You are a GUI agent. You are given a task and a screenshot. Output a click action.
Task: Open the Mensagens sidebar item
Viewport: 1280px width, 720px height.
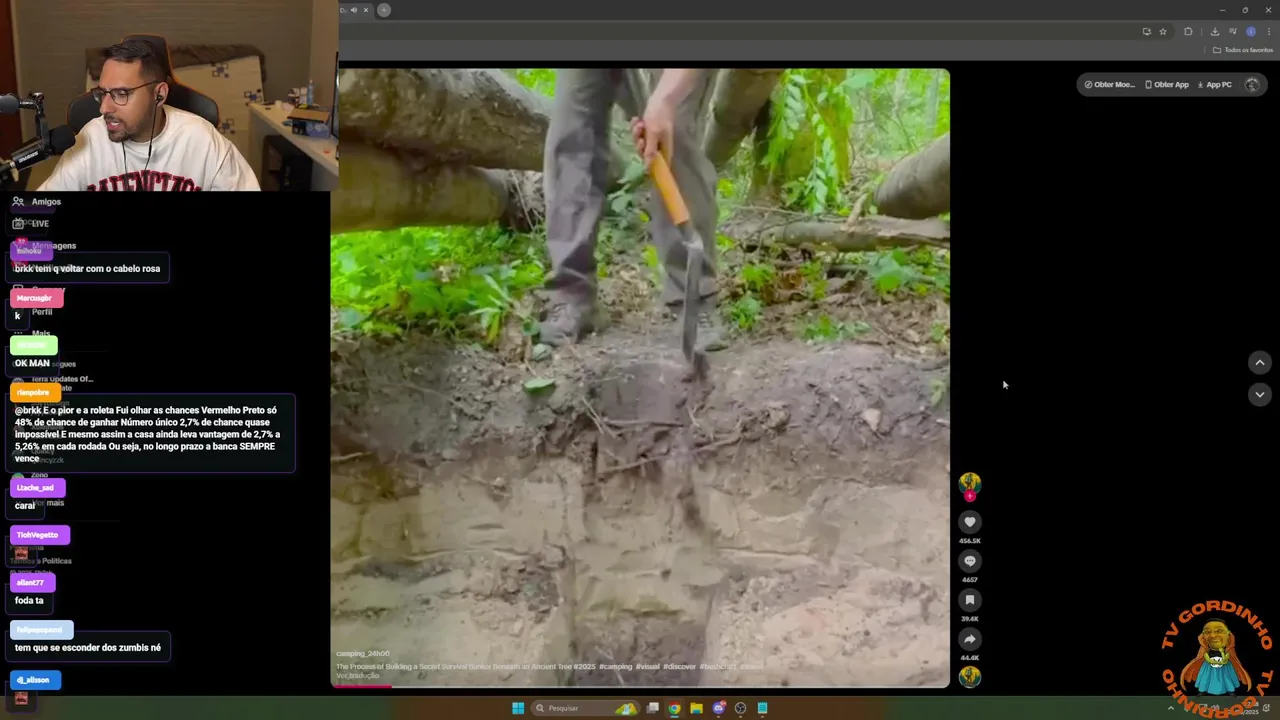pos(54,246)
